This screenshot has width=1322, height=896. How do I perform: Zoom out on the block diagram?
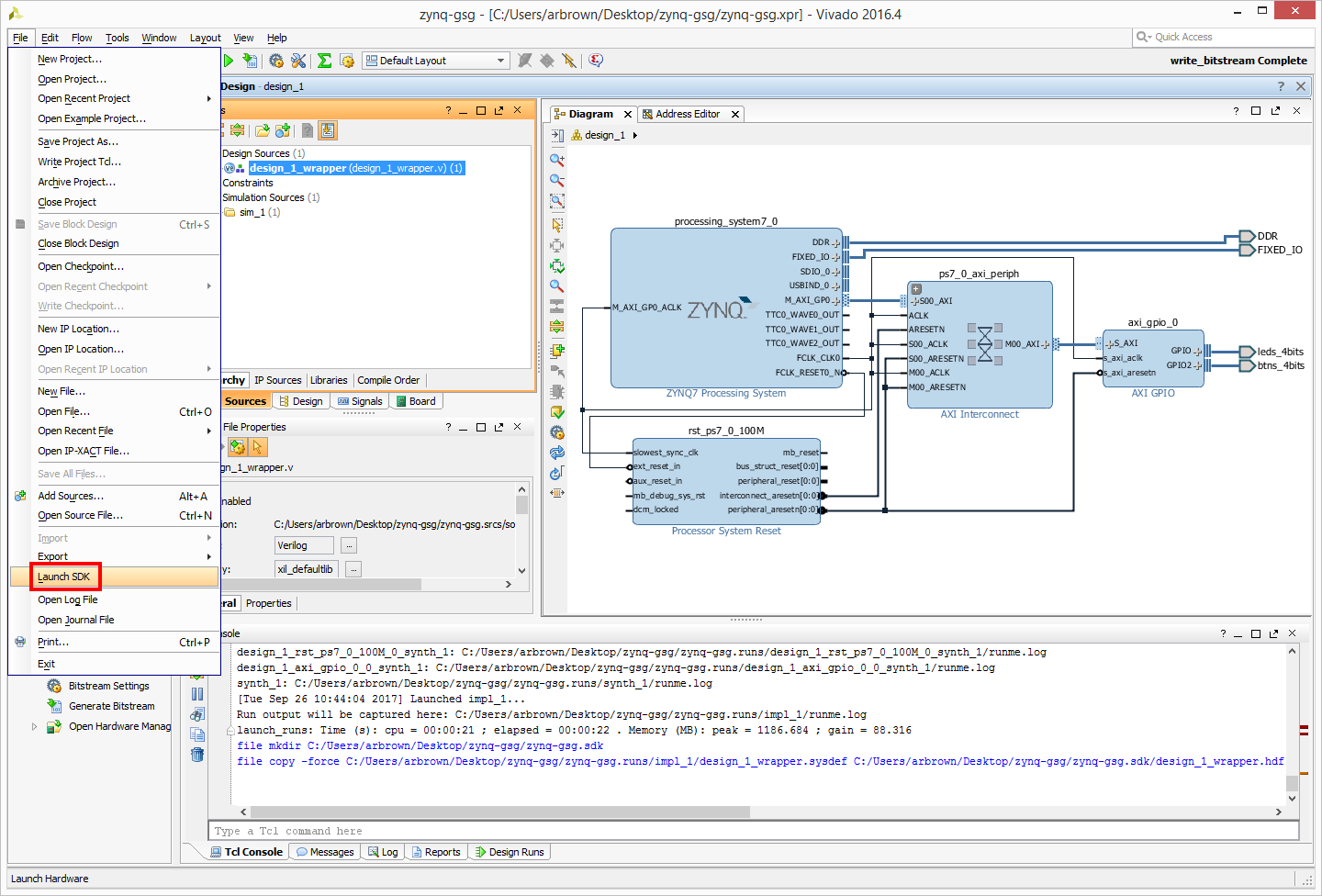pos(556,180)
